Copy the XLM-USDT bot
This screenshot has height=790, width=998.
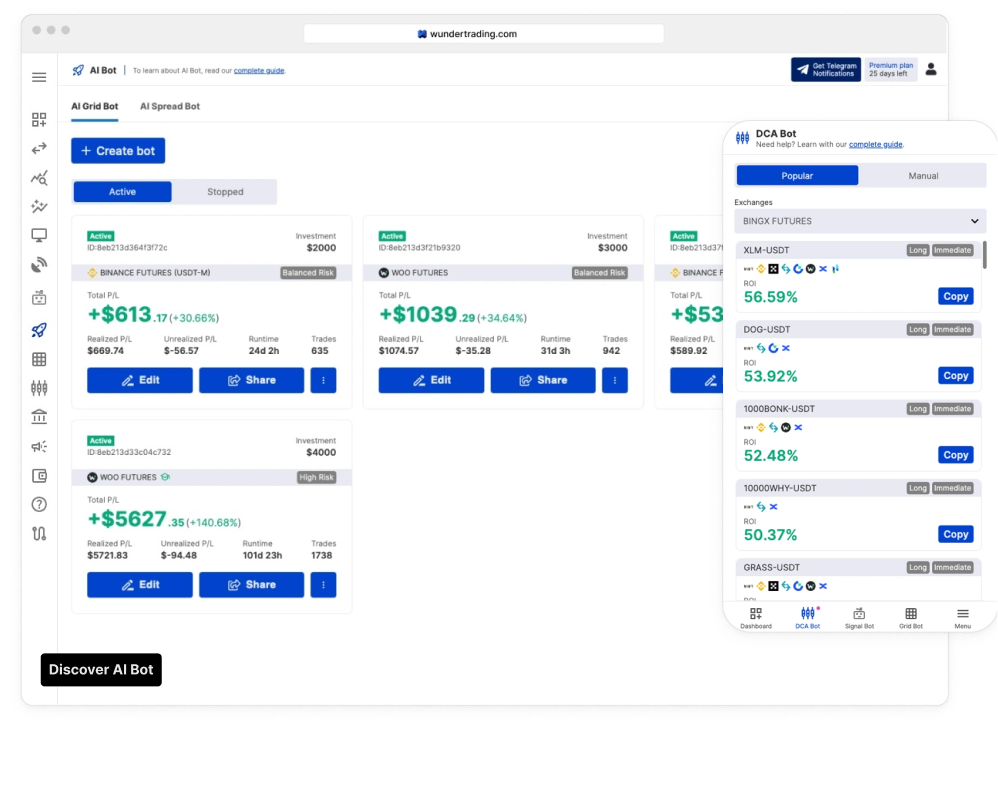955,296
